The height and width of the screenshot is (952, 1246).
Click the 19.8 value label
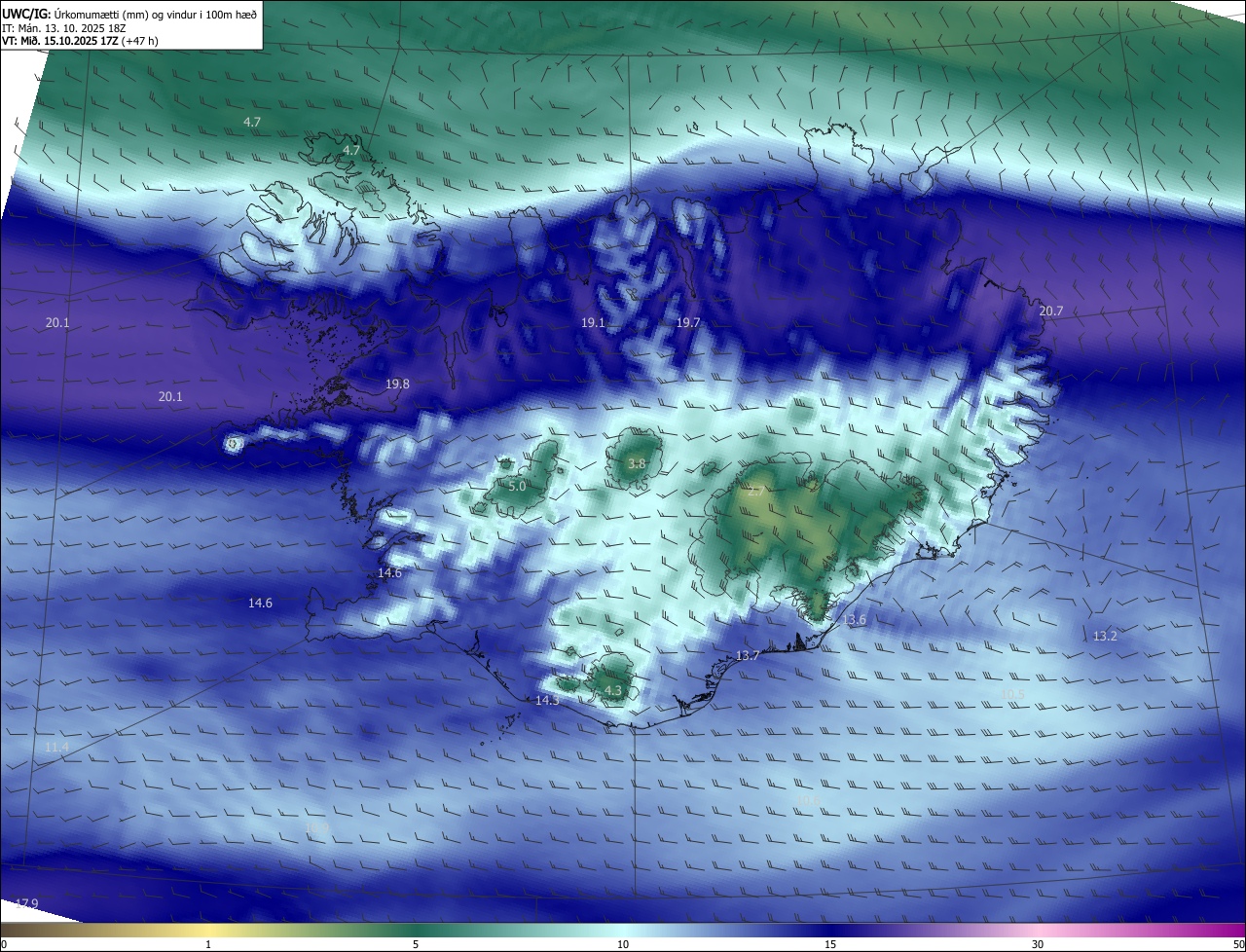point(397,384)
